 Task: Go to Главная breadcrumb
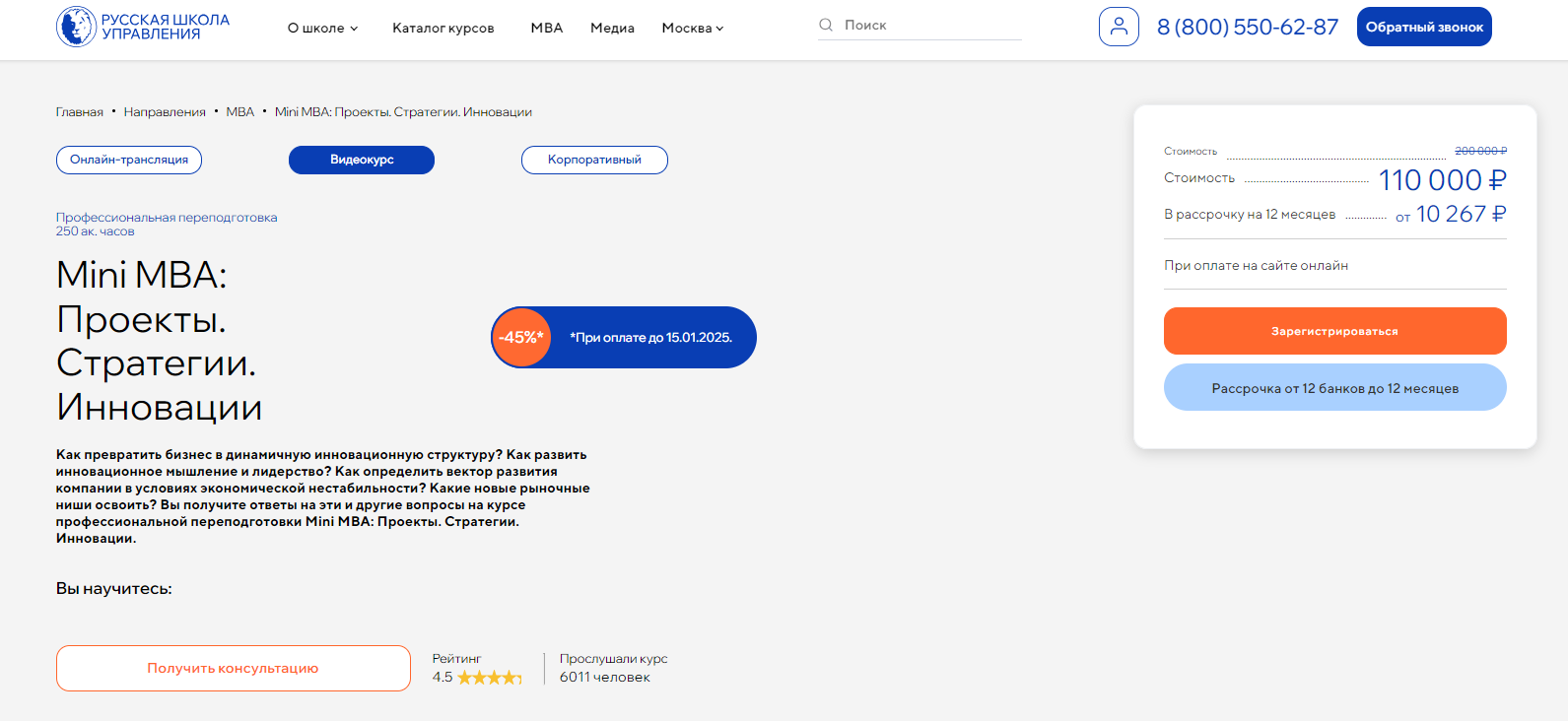click(x=80, y=112)
